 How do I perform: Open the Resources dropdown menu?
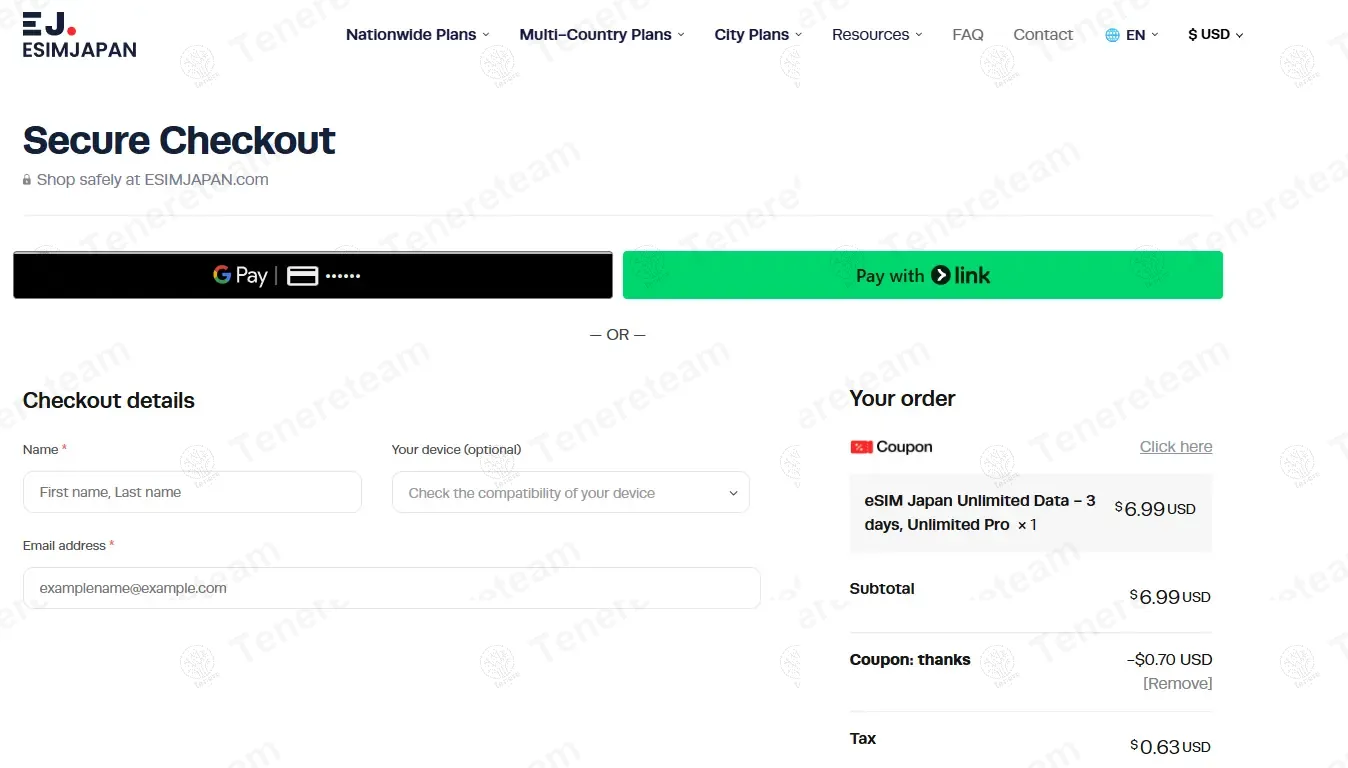pyautogui.click(x=877, y=35)
